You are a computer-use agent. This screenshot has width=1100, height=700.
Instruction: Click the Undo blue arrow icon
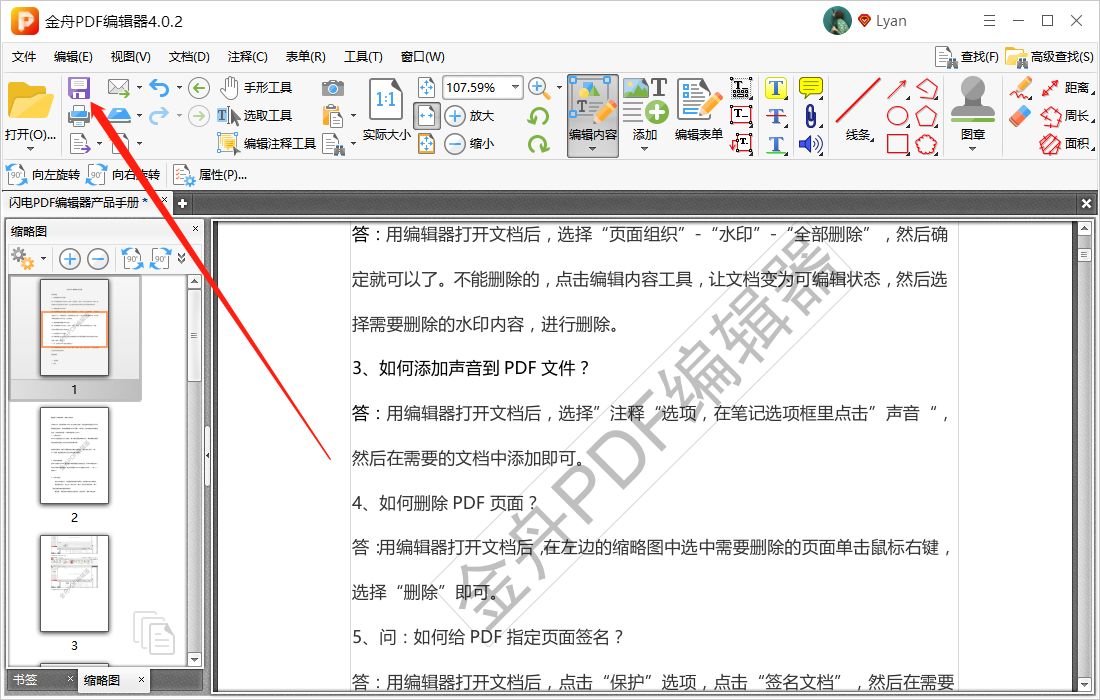[x=159, y=88]
